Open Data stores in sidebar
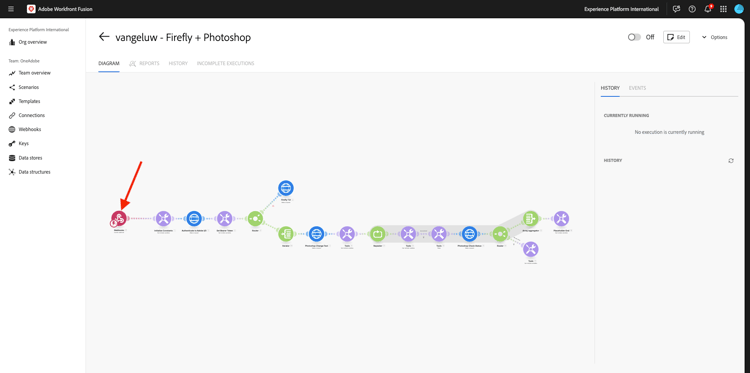 tap(30, 158)
